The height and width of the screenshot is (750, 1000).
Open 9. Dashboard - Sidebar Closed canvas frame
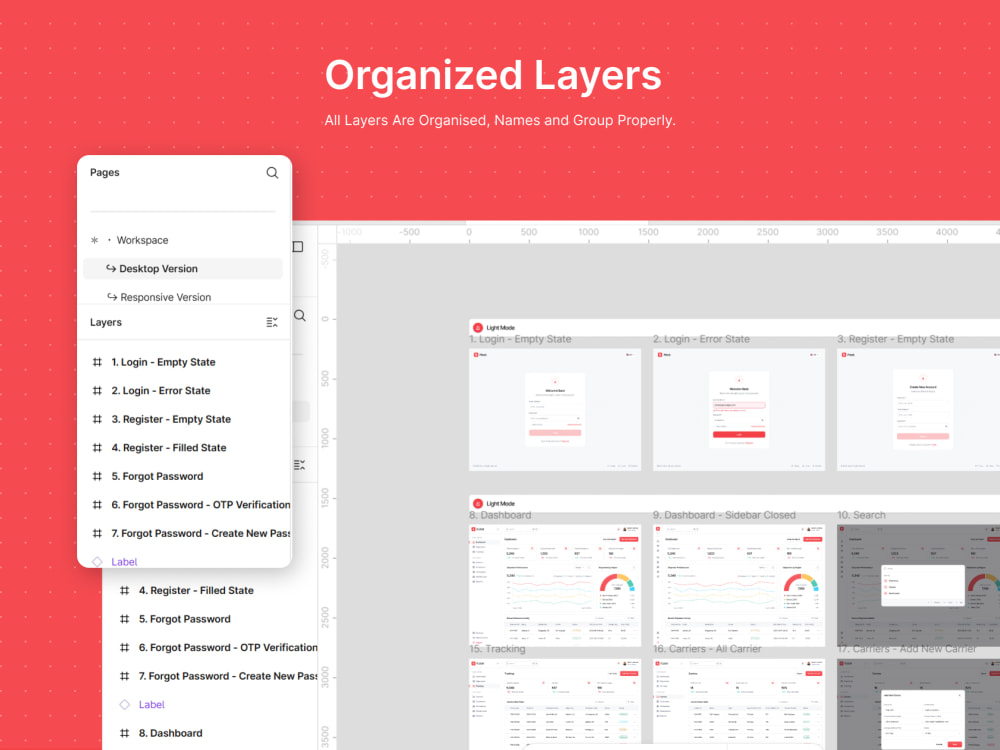(x=739, y=585)
